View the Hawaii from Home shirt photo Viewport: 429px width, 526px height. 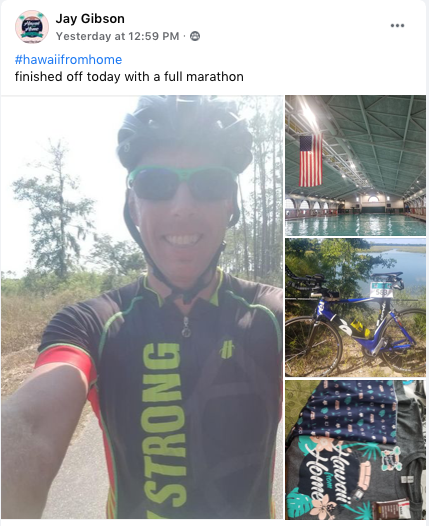[x=356, y=450]
